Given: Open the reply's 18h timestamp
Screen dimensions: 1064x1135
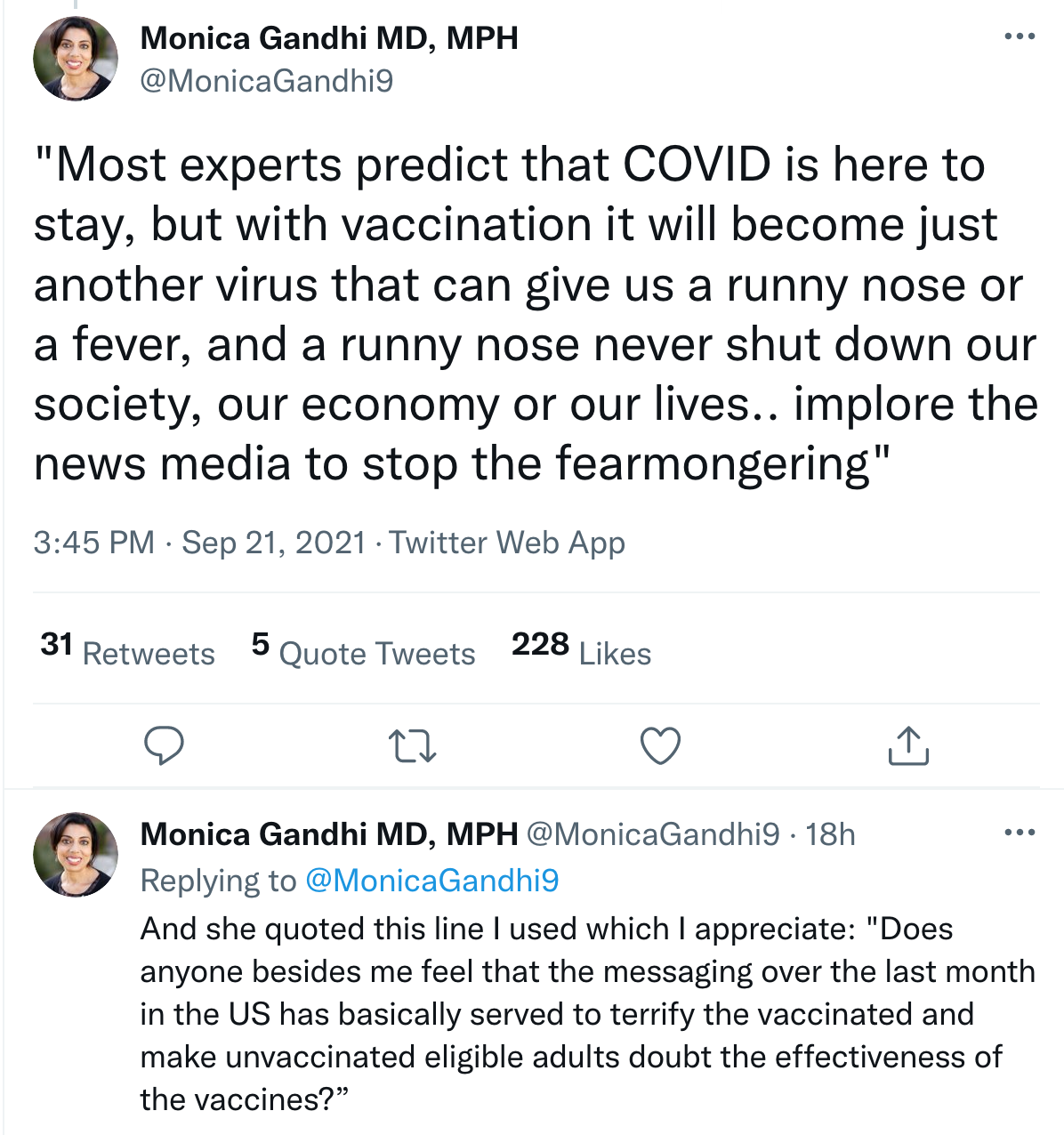Looking at the screenshot, I should coord(830,834).
